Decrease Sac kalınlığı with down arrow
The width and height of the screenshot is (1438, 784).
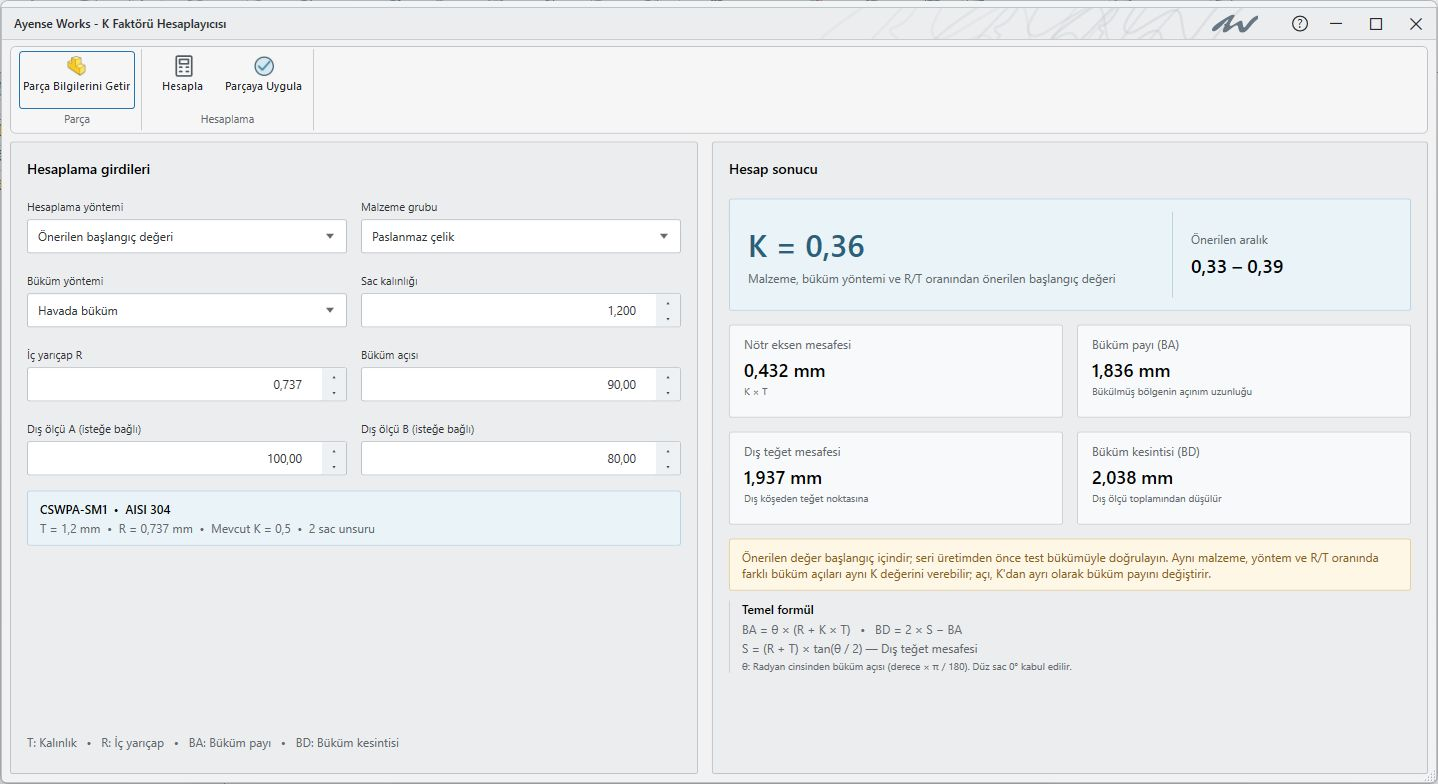(667, 319)
